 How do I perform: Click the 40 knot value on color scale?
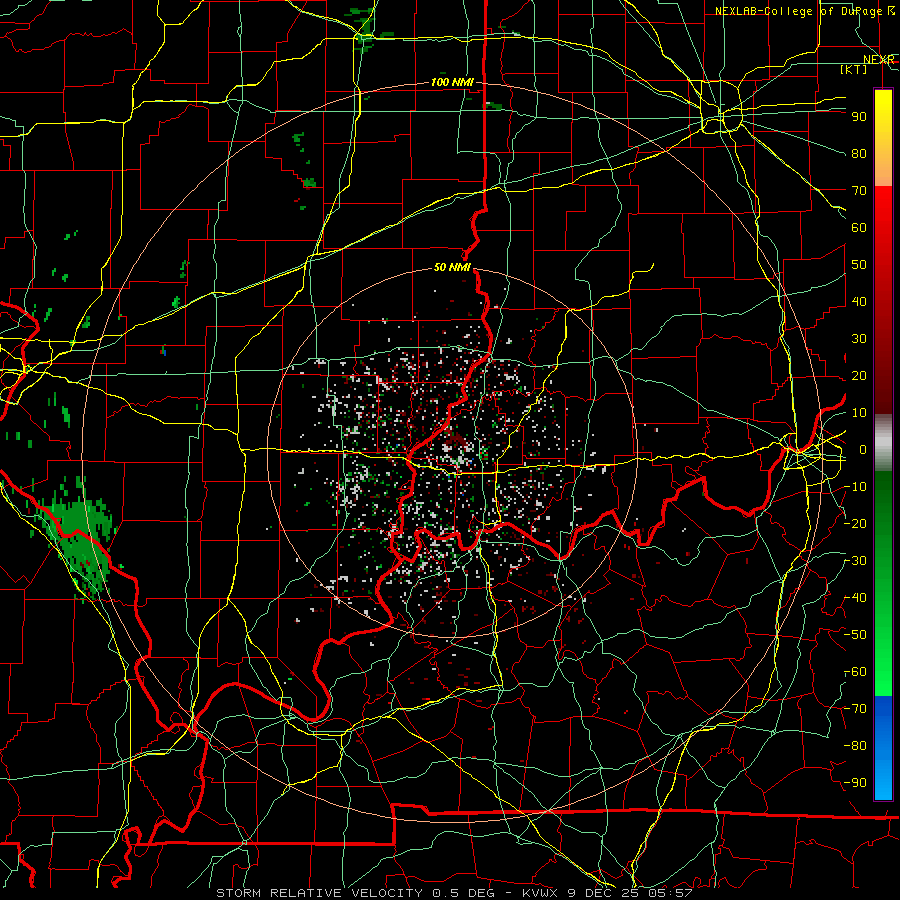coord(859,302)
